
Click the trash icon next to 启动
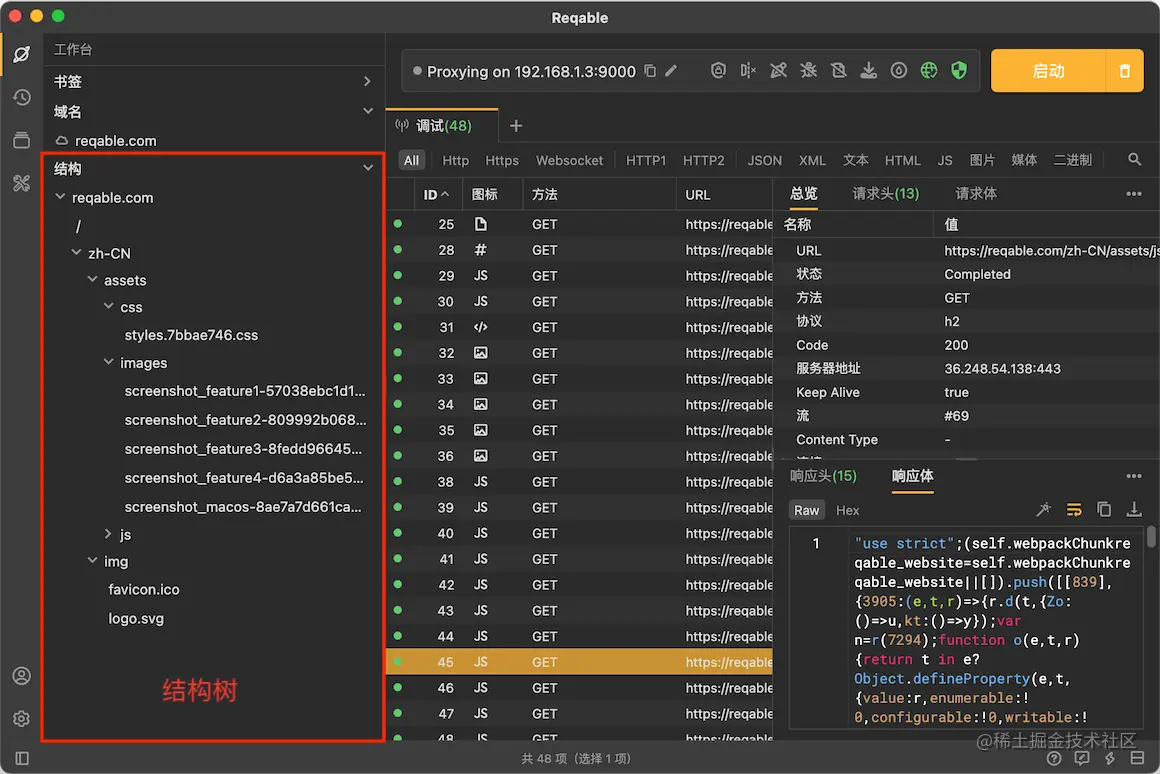pos(1124,71)
